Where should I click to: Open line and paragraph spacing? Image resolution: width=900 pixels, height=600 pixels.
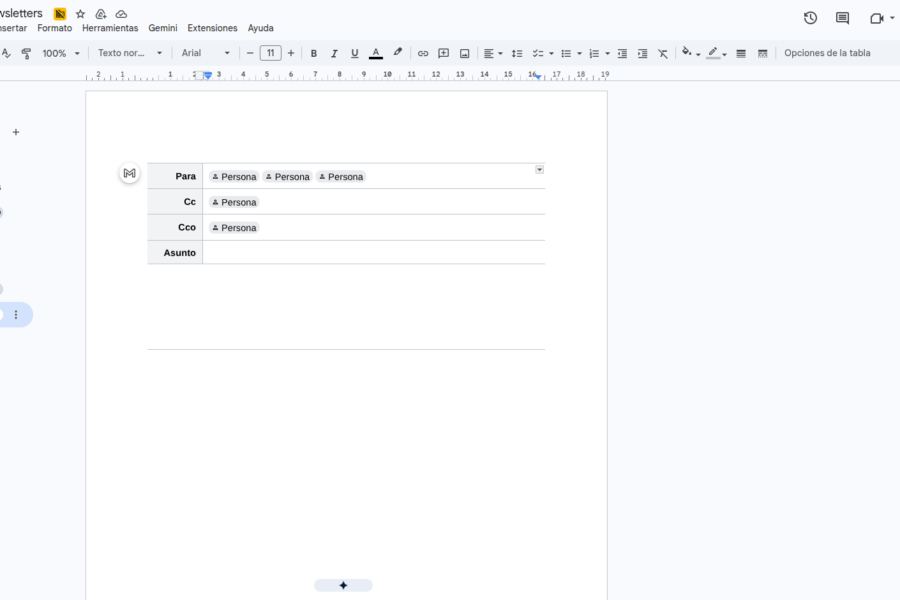click(x=517, y=53)
